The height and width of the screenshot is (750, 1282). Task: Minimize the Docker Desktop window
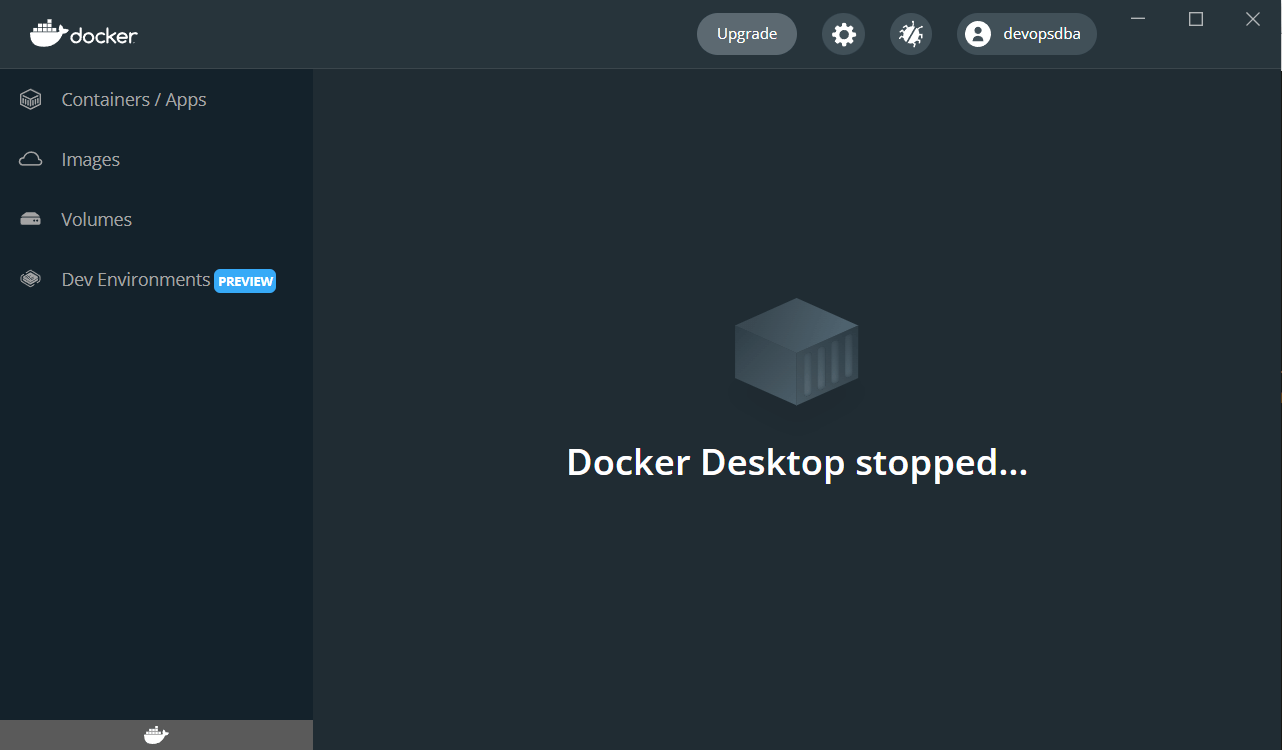coord(1139,19)
